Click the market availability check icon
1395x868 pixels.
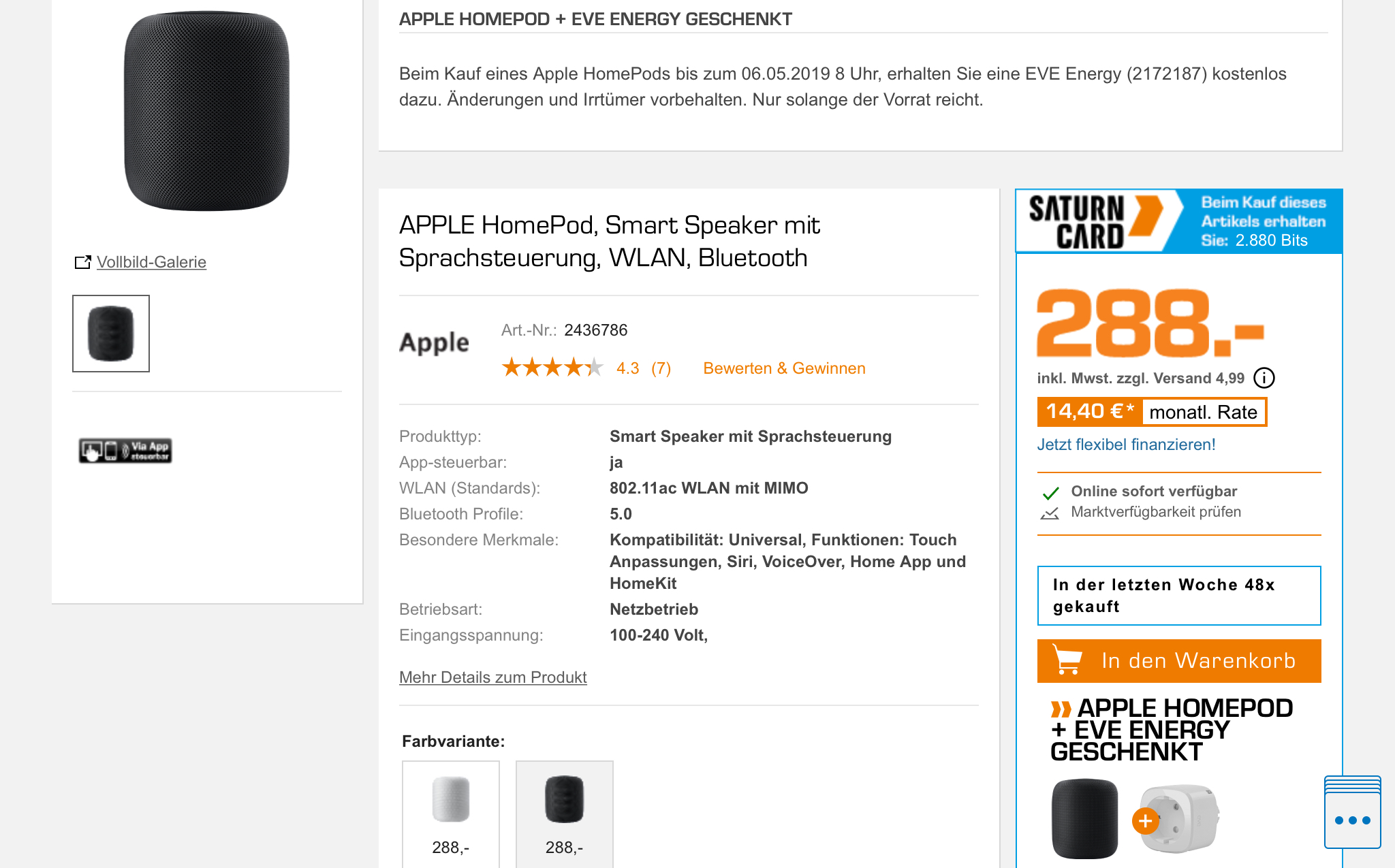(x=1050, y=513)
